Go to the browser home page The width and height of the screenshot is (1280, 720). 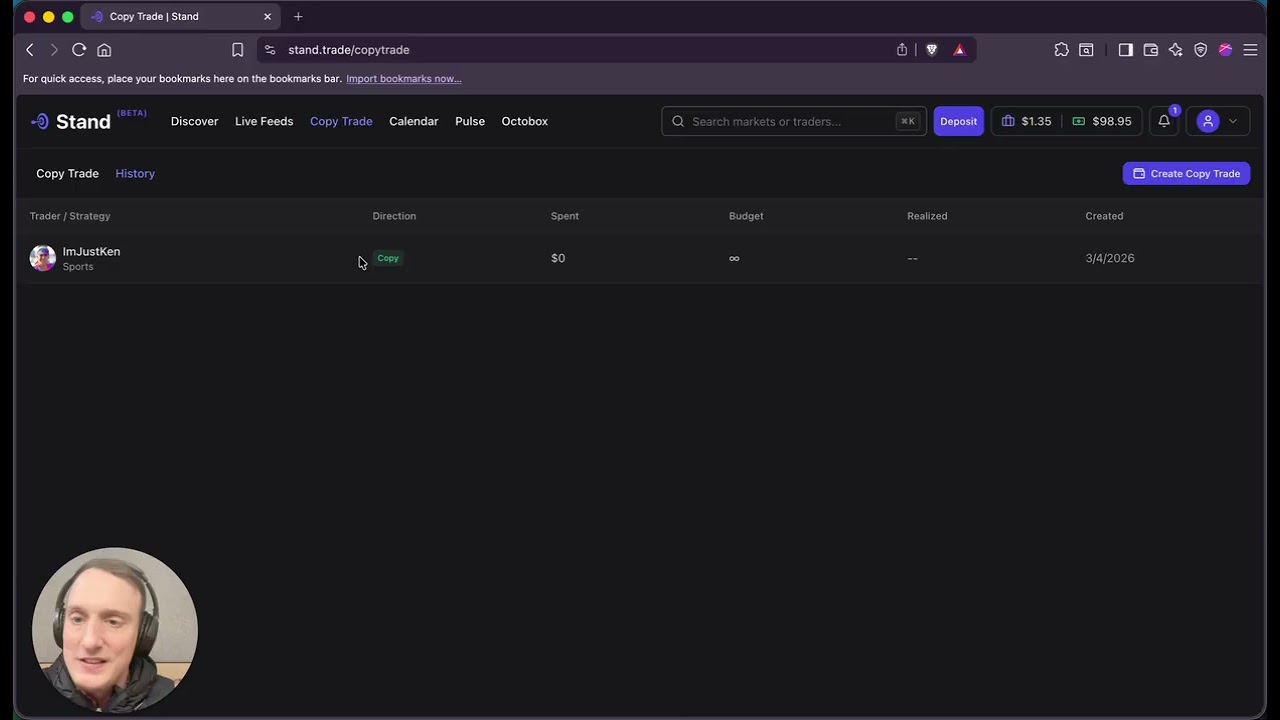click(x=104, y=50)
